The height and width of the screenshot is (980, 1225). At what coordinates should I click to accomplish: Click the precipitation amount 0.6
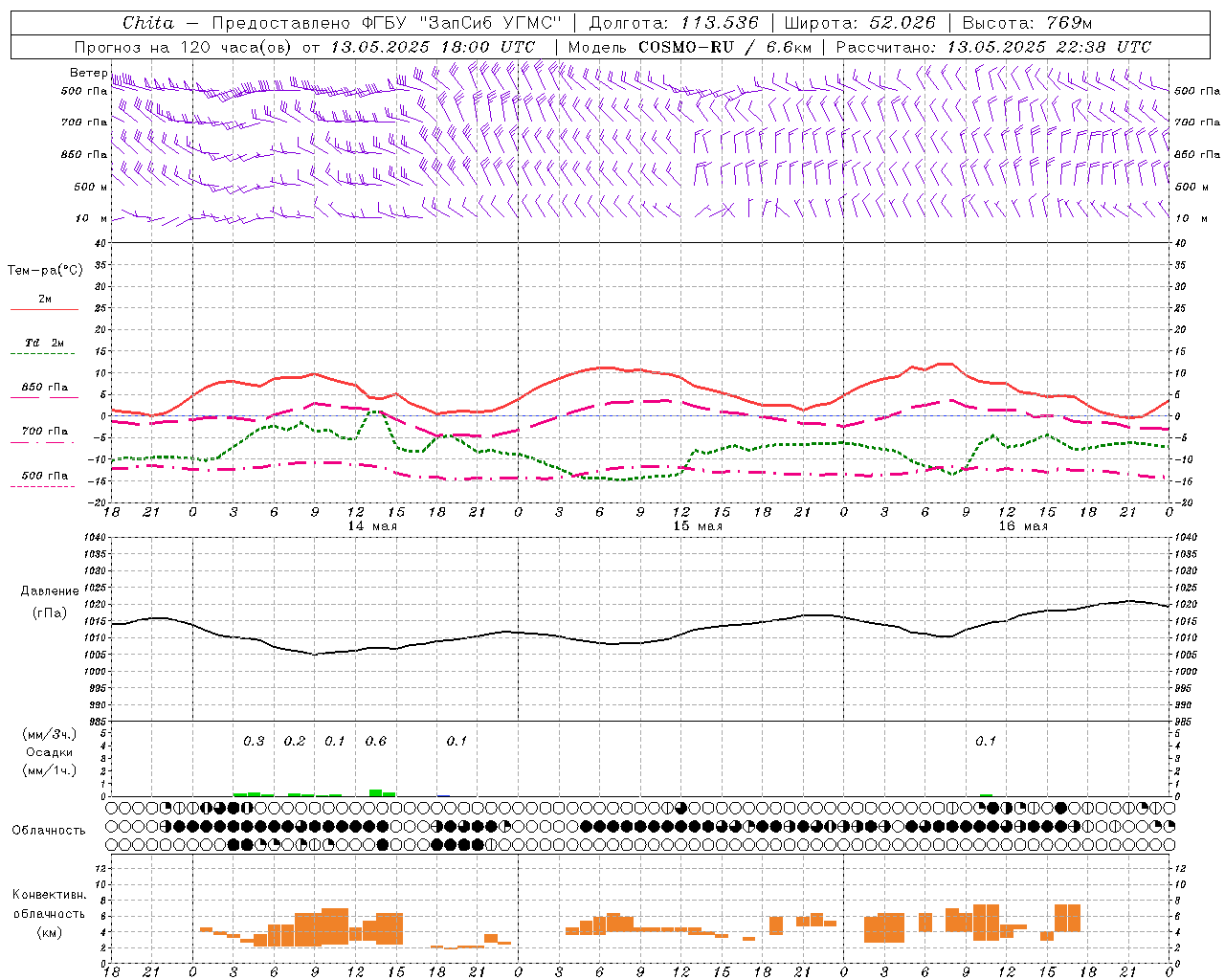(376, 742)
